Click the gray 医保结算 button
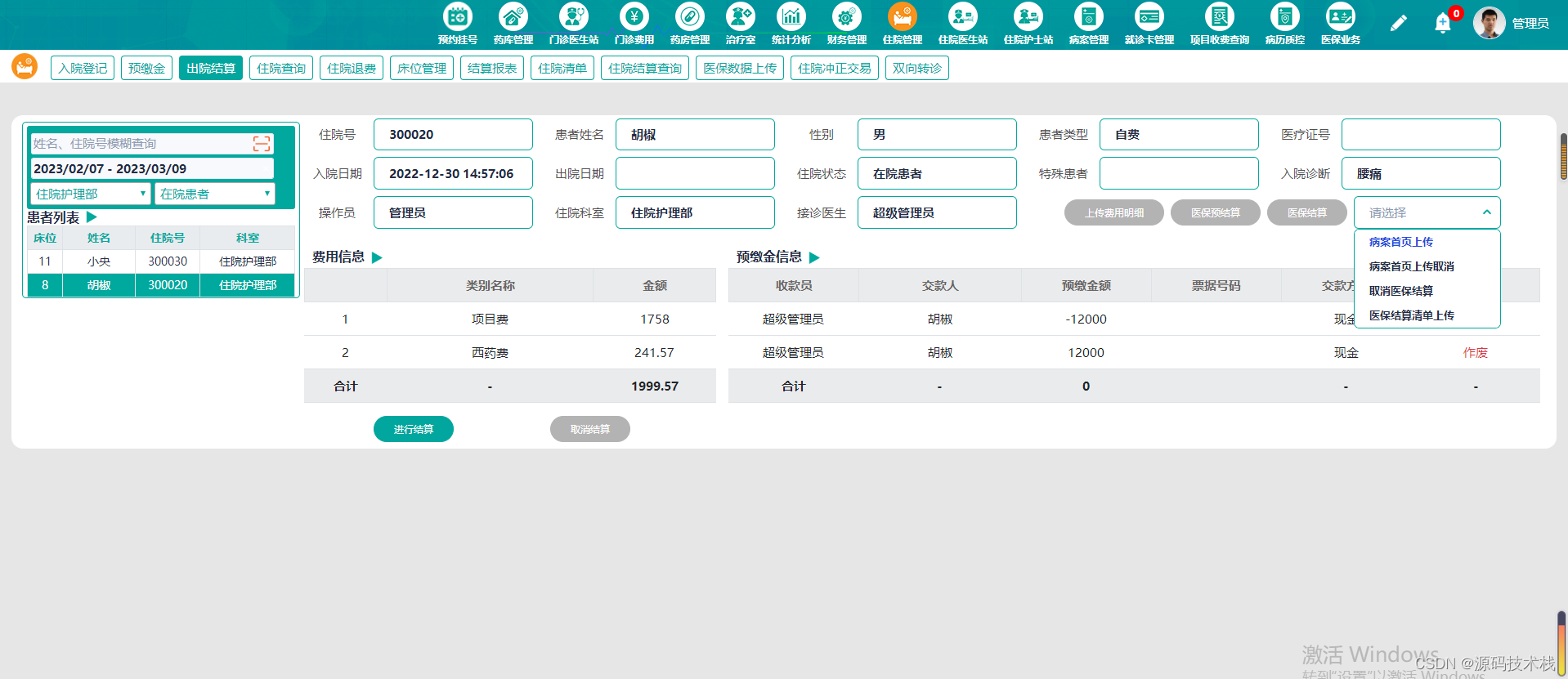This screenshot has width=1568, height=679. tap(1307, 212)
